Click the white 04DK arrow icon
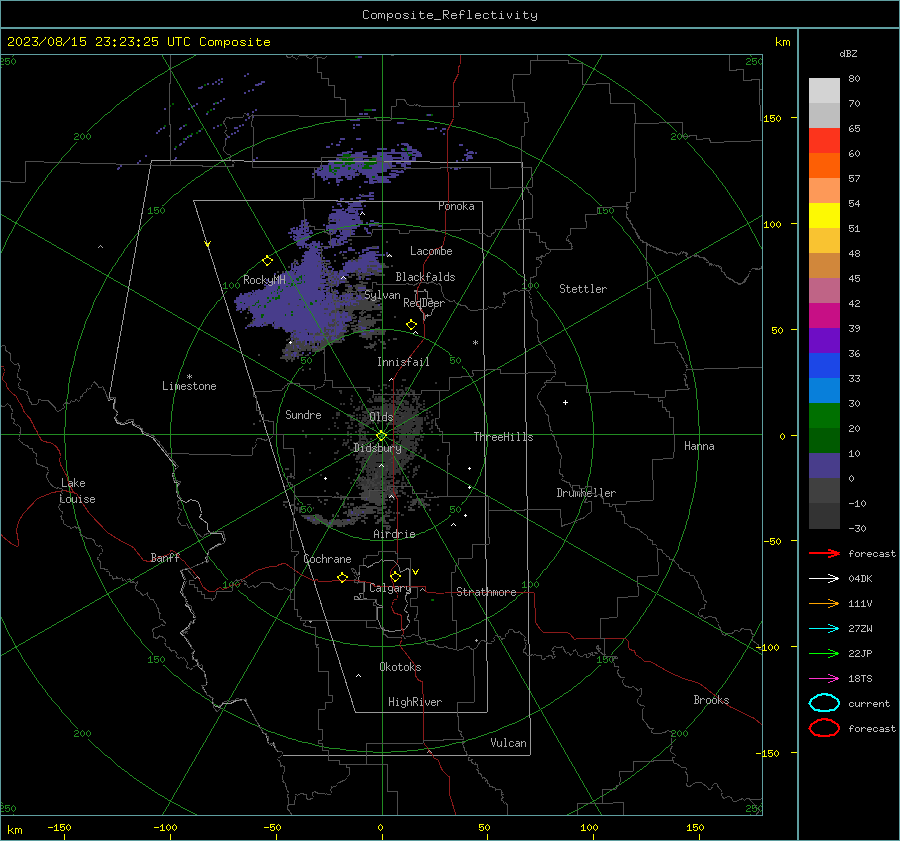Image resolution: width=900 pixels, height=841 pixels. click(824, 578)
